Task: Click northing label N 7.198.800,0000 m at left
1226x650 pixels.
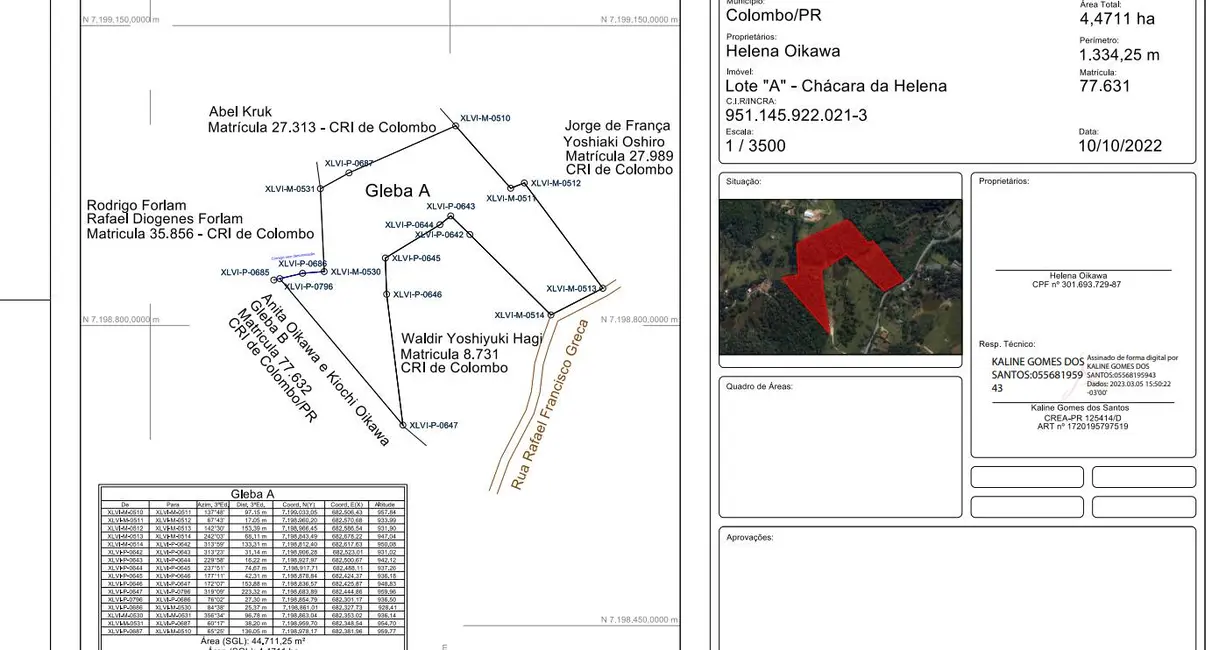Action: [120, 320]
